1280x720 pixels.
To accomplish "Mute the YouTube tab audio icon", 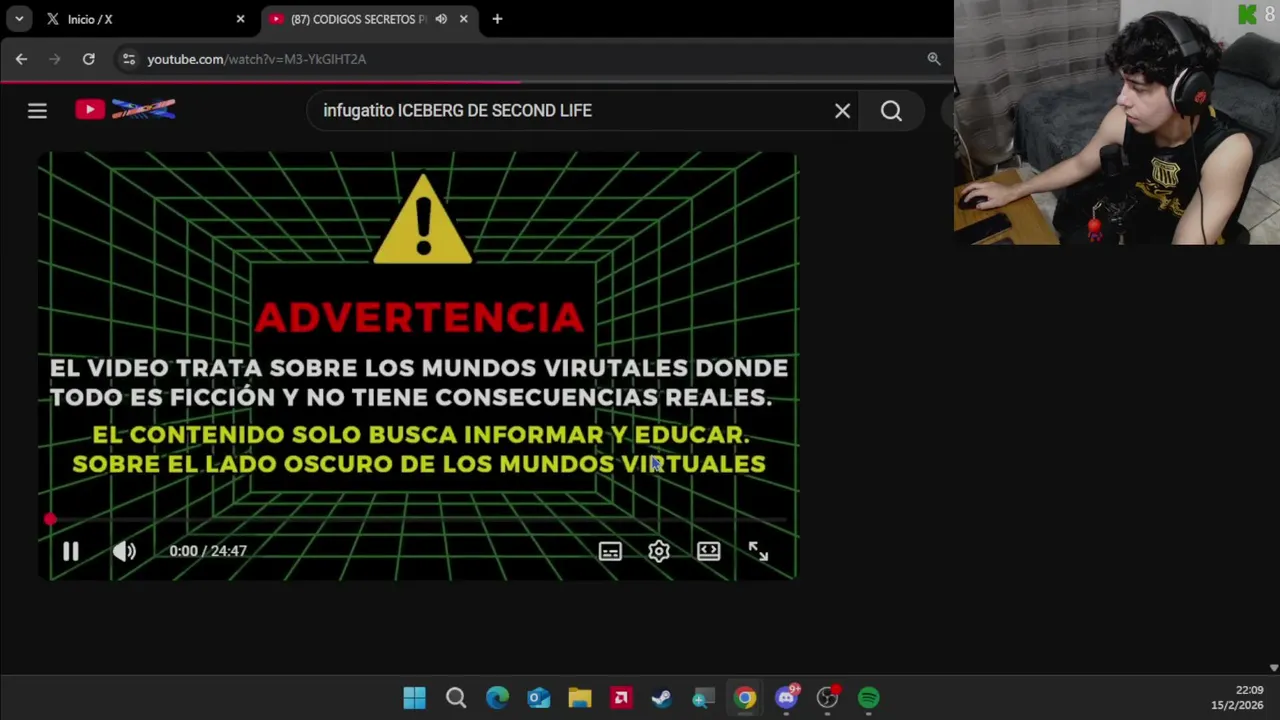I will tap(441, 19).
